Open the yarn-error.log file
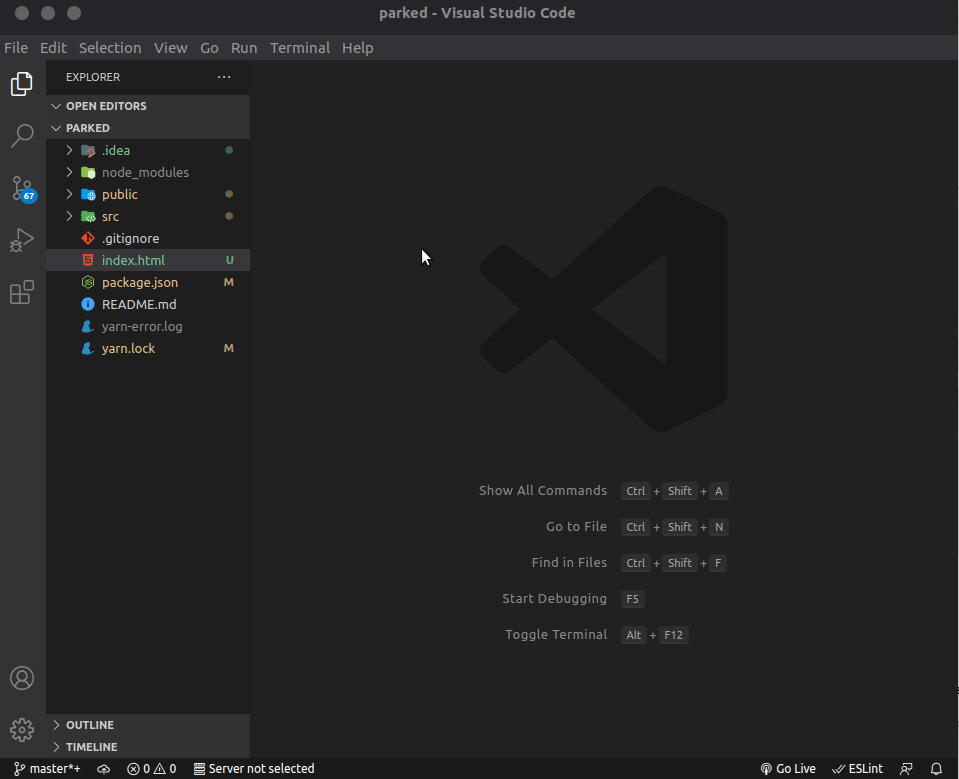The image size is (959, 779). [x=148, y=327]
